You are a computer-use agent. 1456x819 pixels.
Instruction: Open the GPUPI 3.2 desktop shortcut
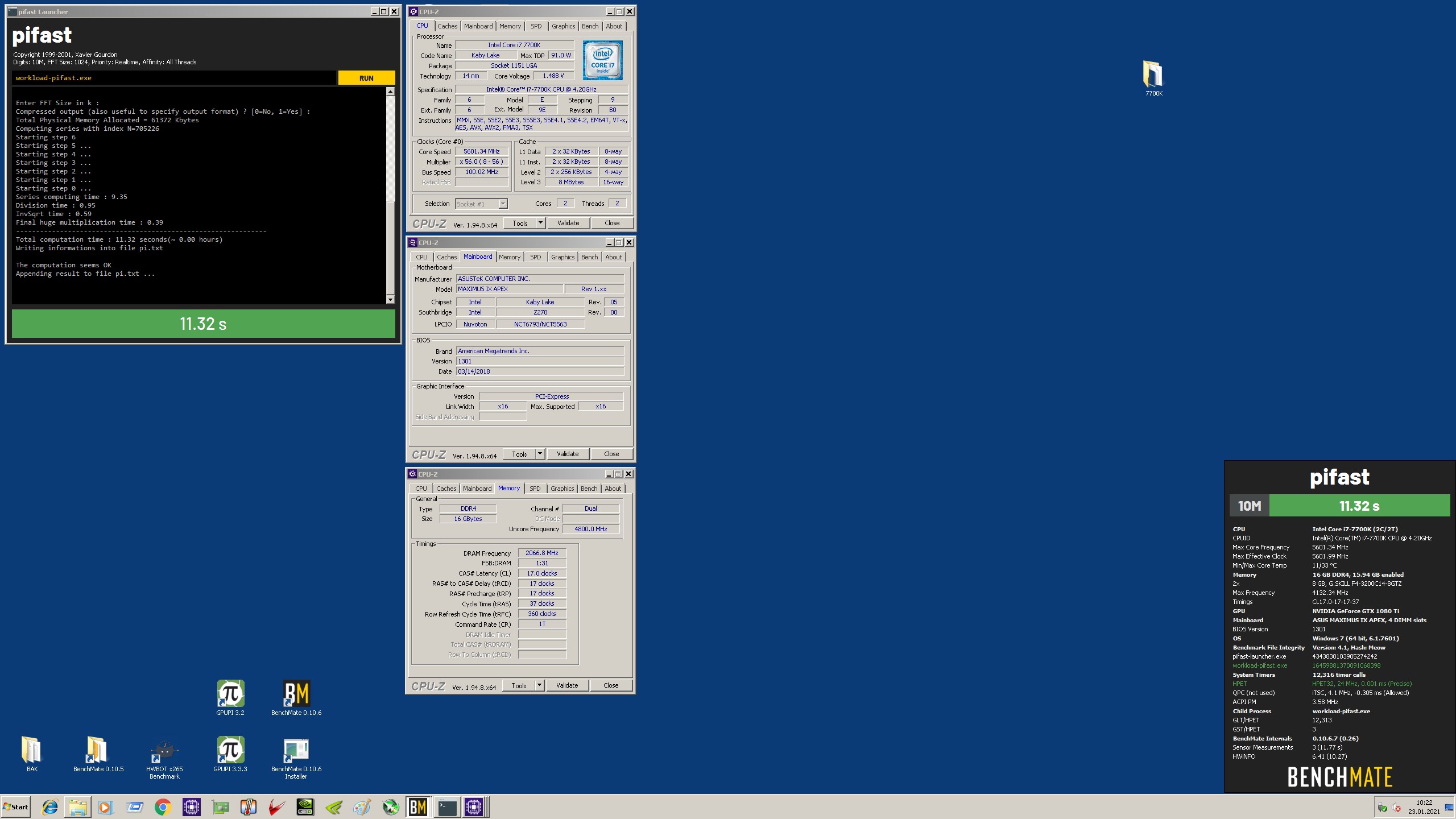coord(230,697)
